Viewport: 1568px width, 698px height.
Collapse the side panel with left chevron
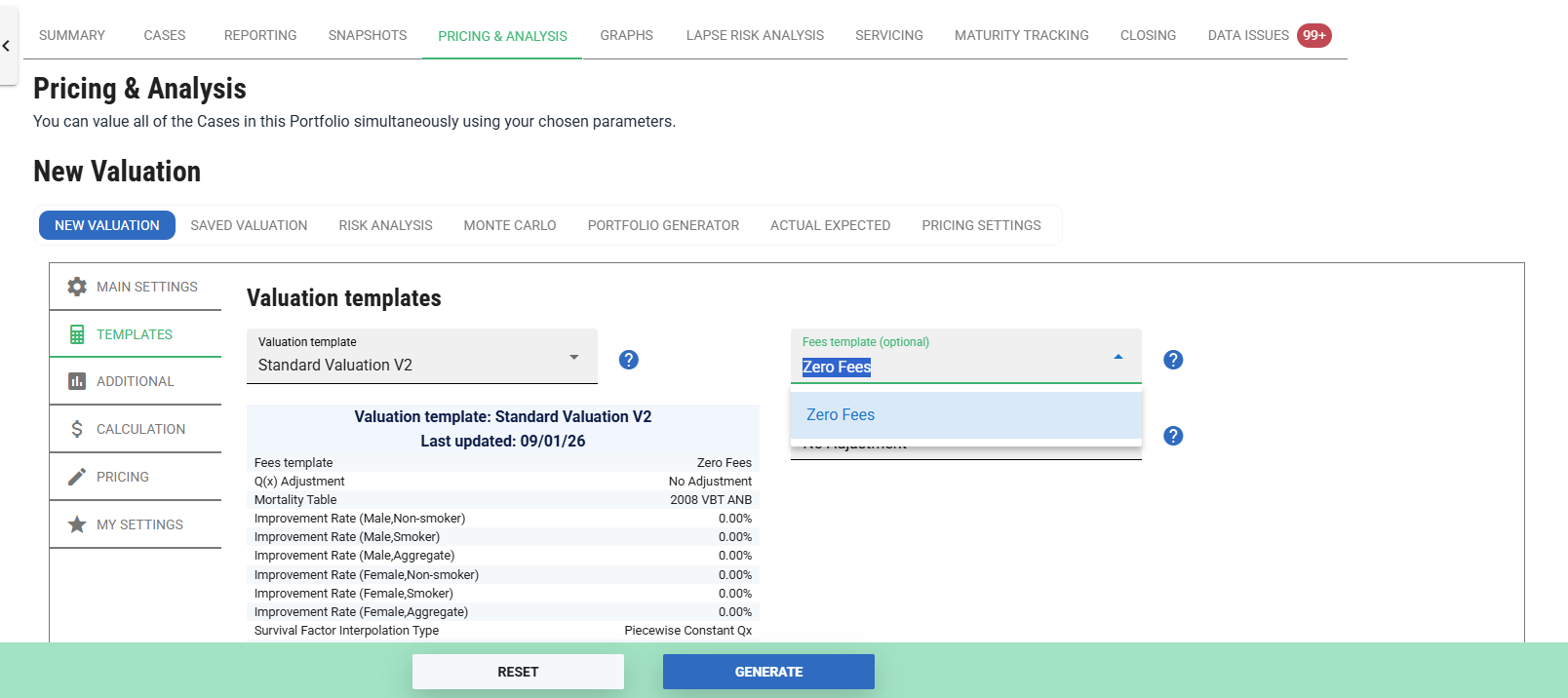pyautogui.click(x=7, y=46)
